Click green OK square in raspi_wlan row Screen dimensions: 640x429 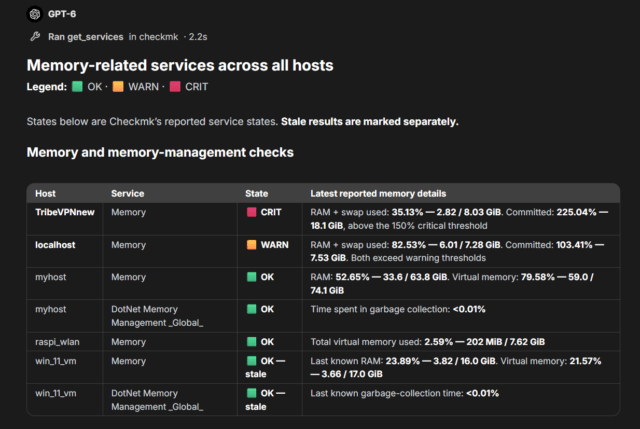pos(251,342)
